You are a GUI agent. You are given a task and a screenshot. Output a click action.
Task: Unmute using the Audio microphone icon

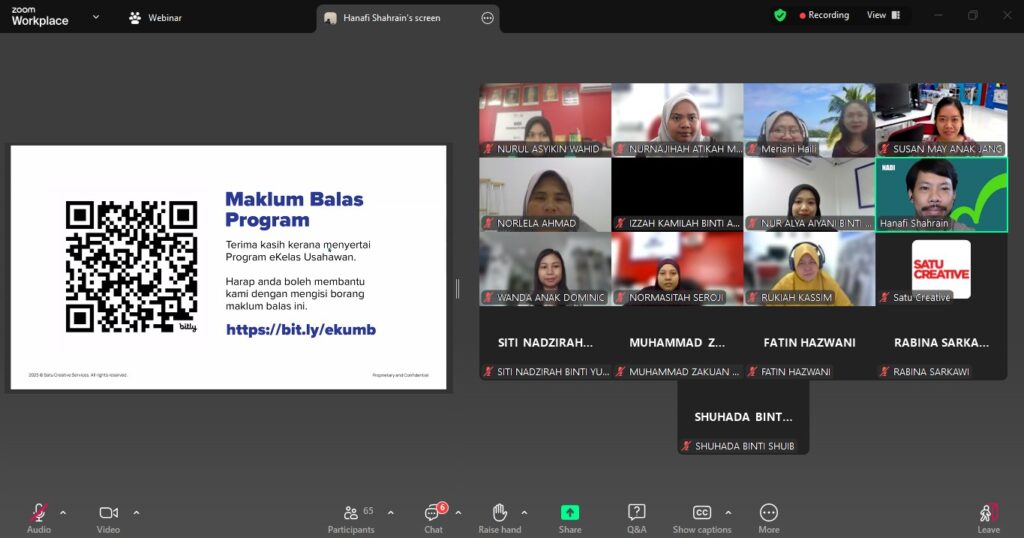point(39,513)
